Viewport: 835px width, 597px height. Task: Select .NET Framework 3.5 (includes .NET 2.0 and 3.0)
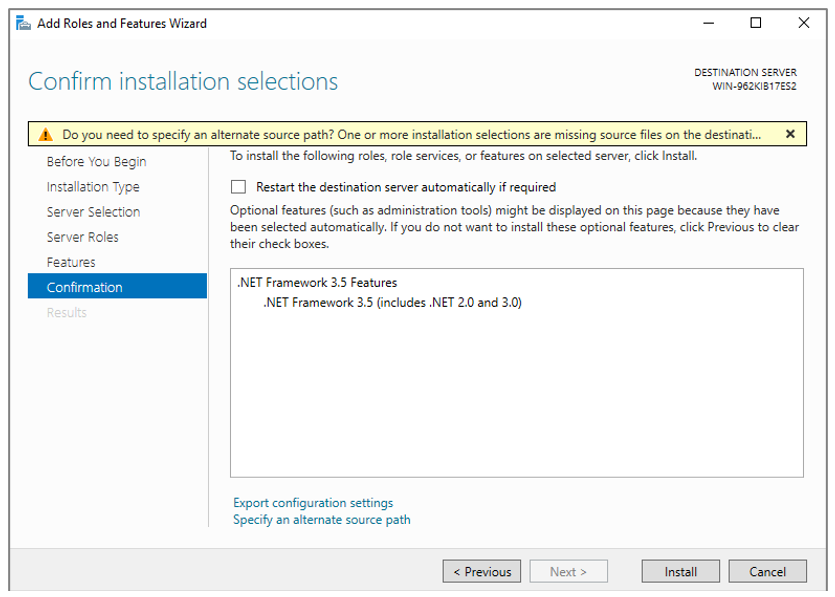coord(379,302)
